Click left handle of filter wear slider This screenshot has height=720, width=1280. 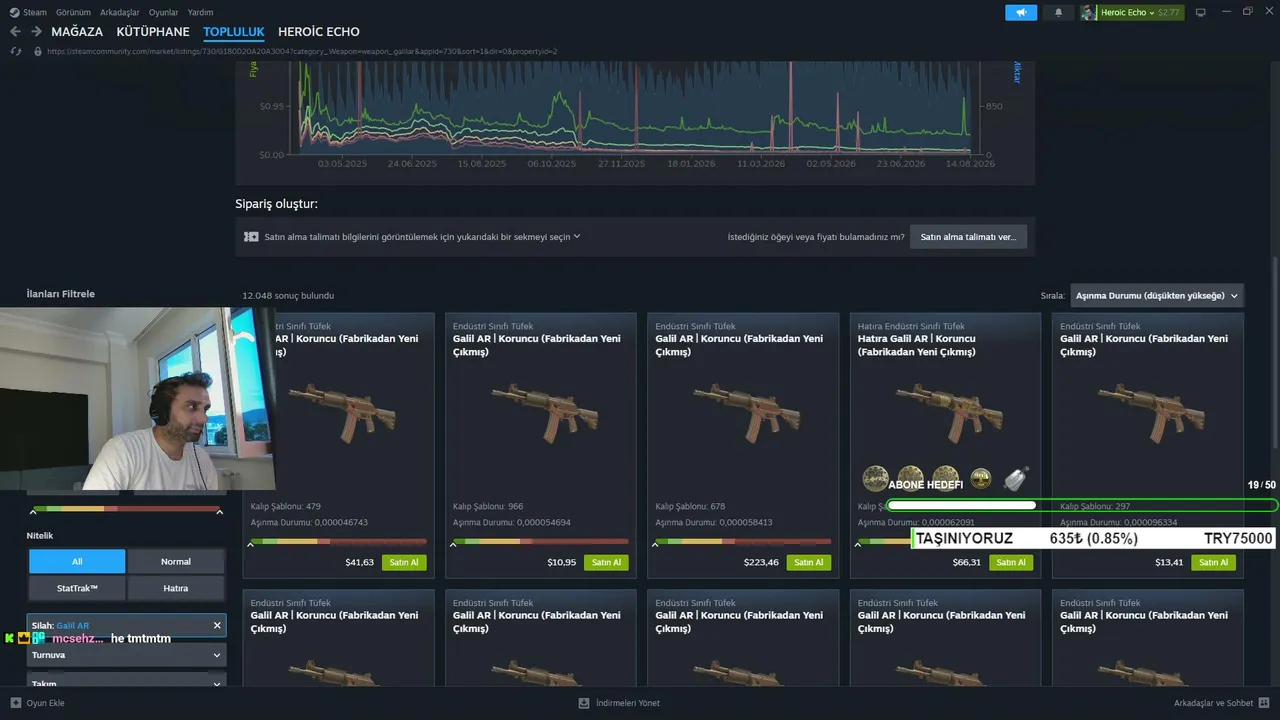point(33,512)
